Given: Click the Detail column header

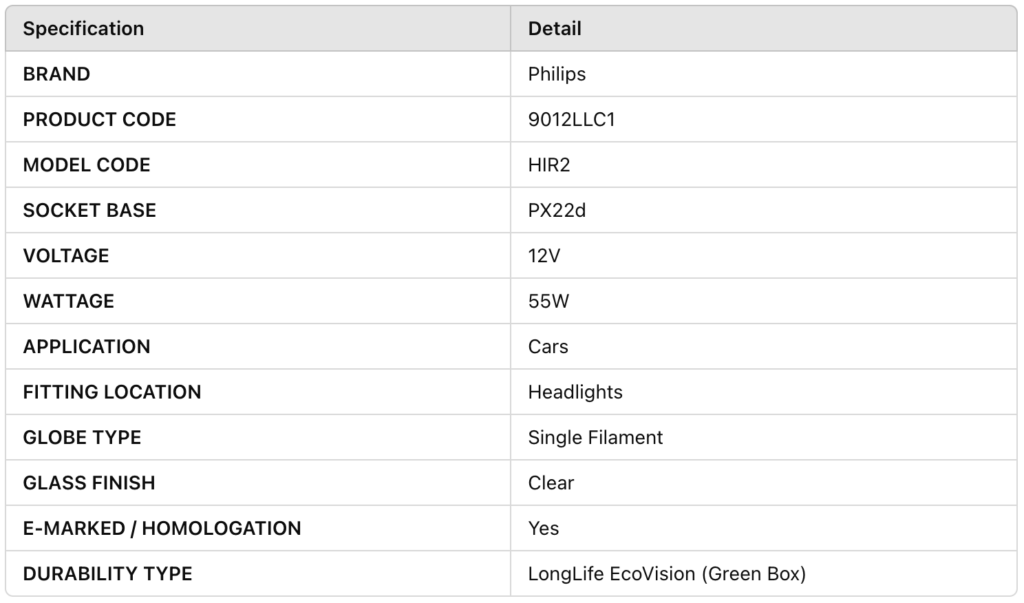Looking at the screenshot, I should pos(554,29).
